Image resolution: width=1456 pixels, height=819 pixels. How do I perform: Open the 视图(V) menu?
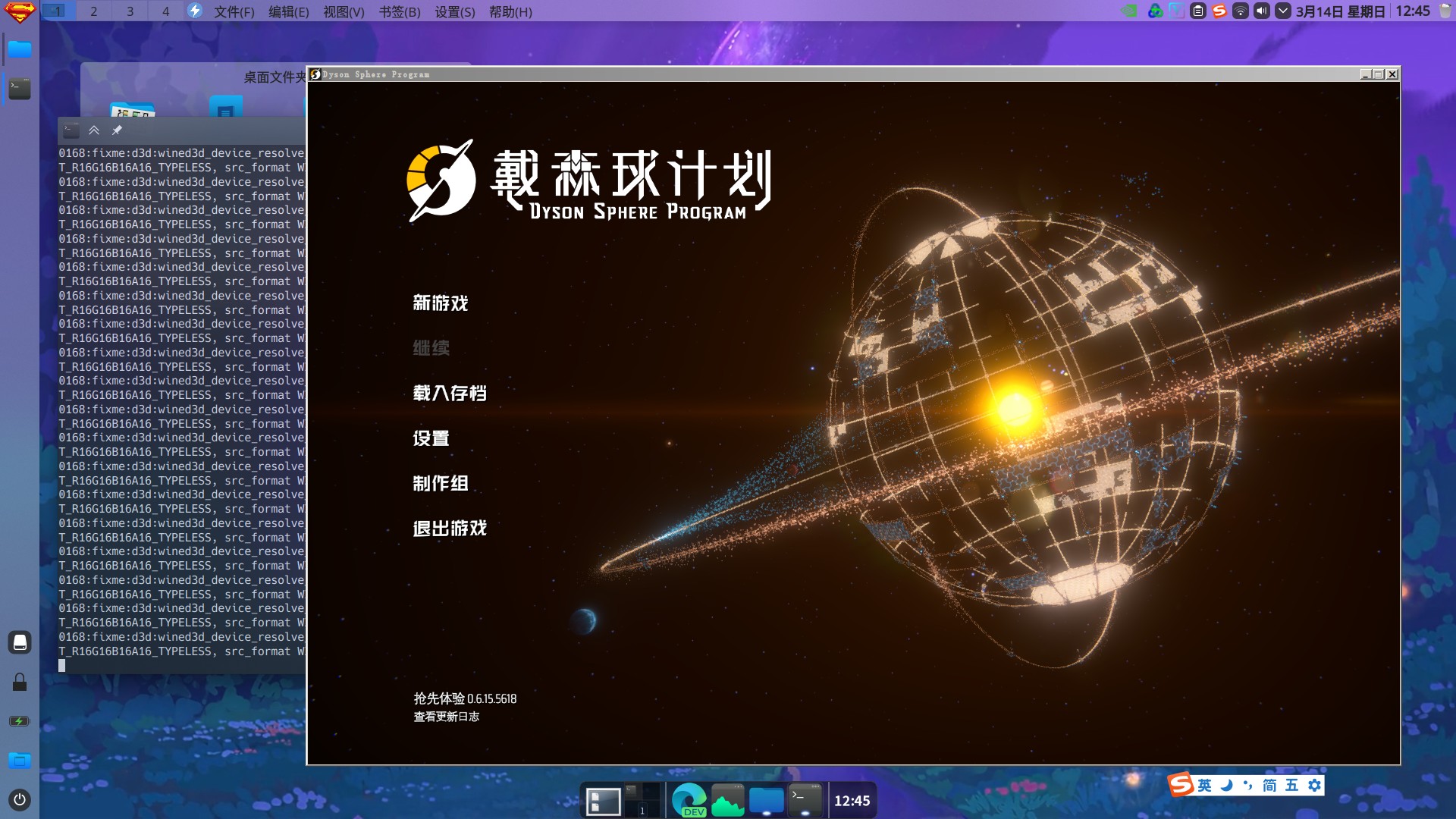(344, 11)
